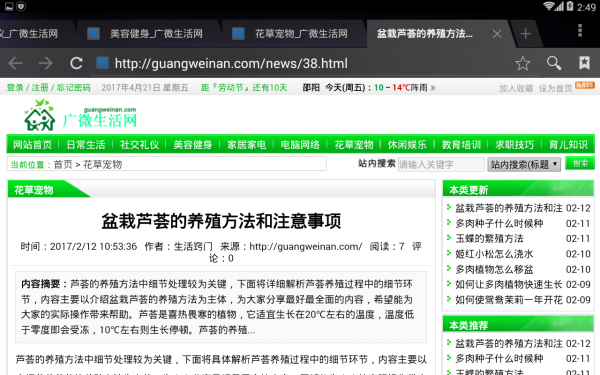This screenshot has width=600, height=375.
Task: Open 休闲娱乐 in the navigation bar
Action: pos(407,145)
